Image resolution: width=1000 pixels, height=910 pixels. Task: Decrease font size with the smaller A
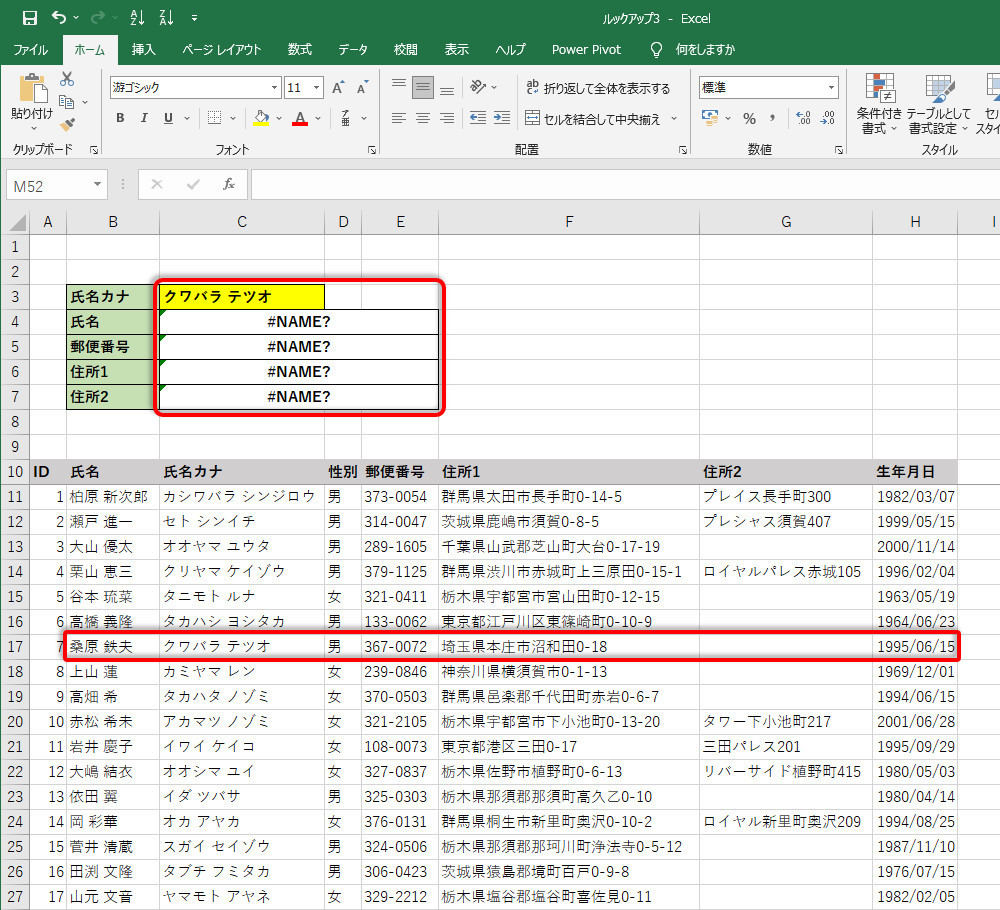362,88
